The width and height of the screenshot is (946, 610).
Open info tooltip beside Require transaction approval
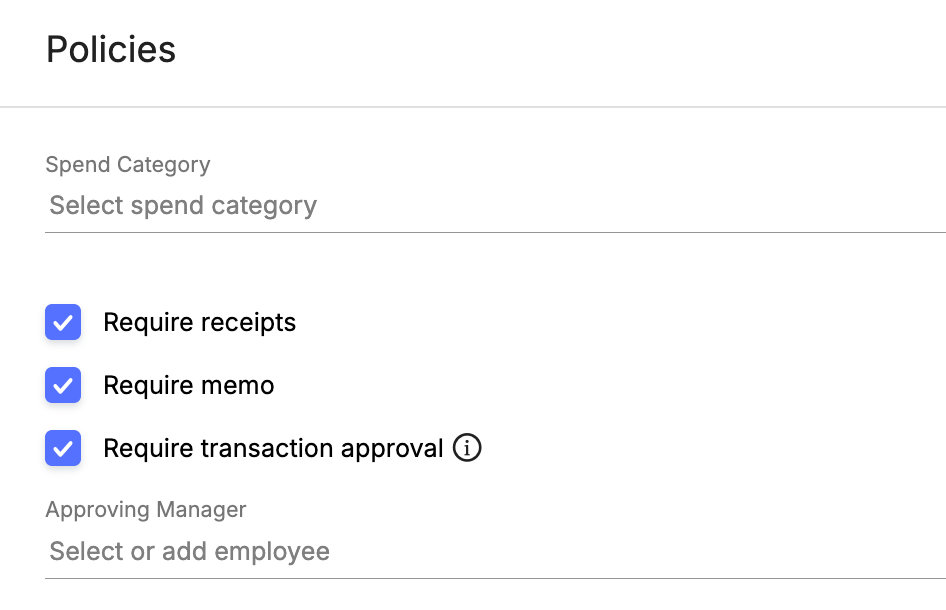pyautogui.click(x=467, y=448)
